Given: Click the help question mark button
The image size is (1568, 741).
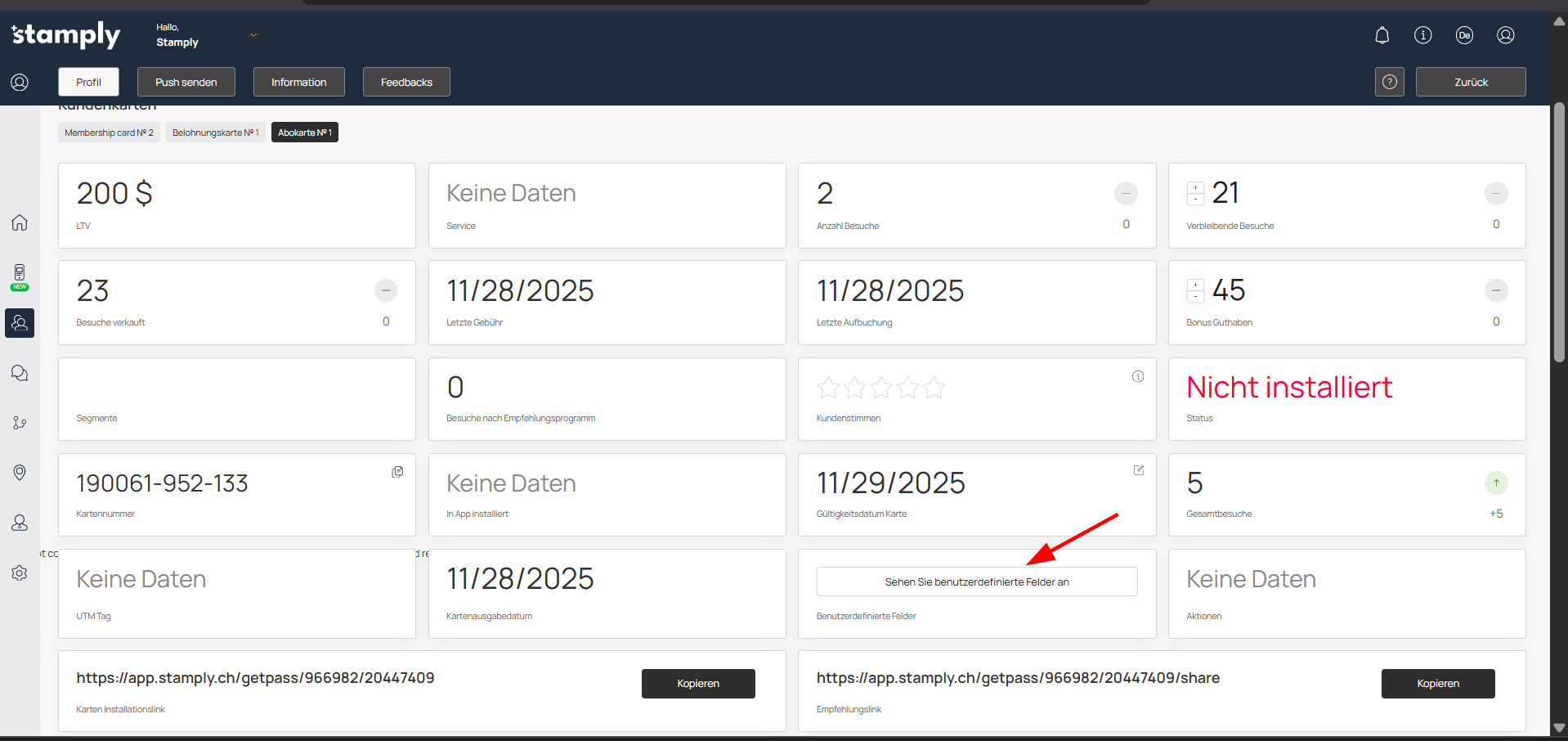Looking at the screenshot, I should point(1389,82).
